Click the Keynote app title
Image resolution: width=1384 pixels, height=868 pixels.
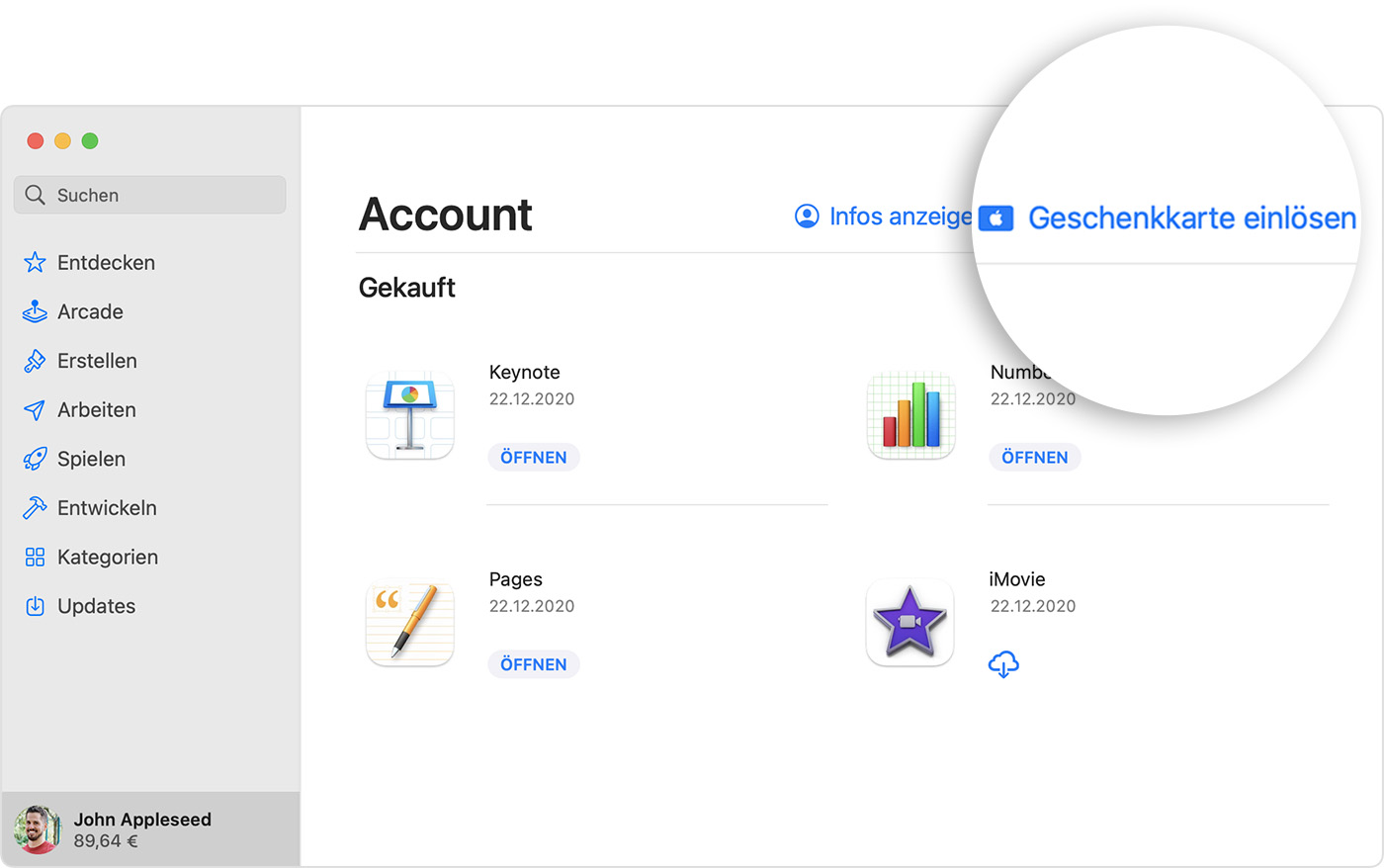tap(525, 372)
